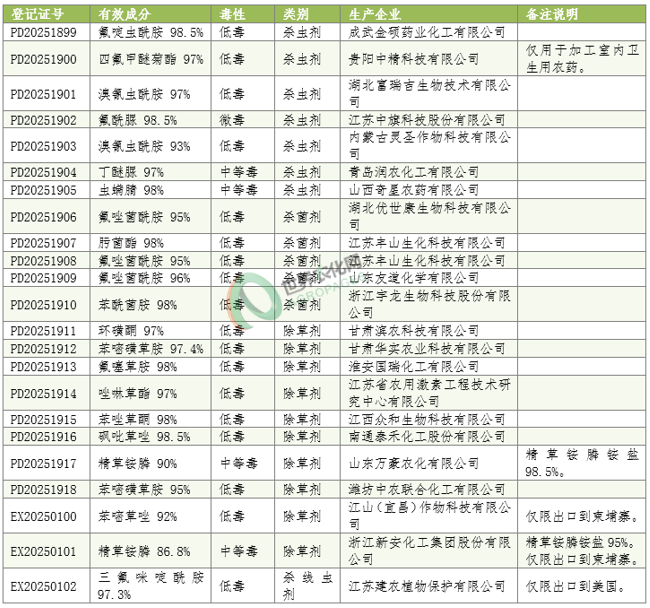Viewport: 650px width, 608px height.
Task: Click ingredient 虫螨腈 98%
Action: [x=131, y=190]
